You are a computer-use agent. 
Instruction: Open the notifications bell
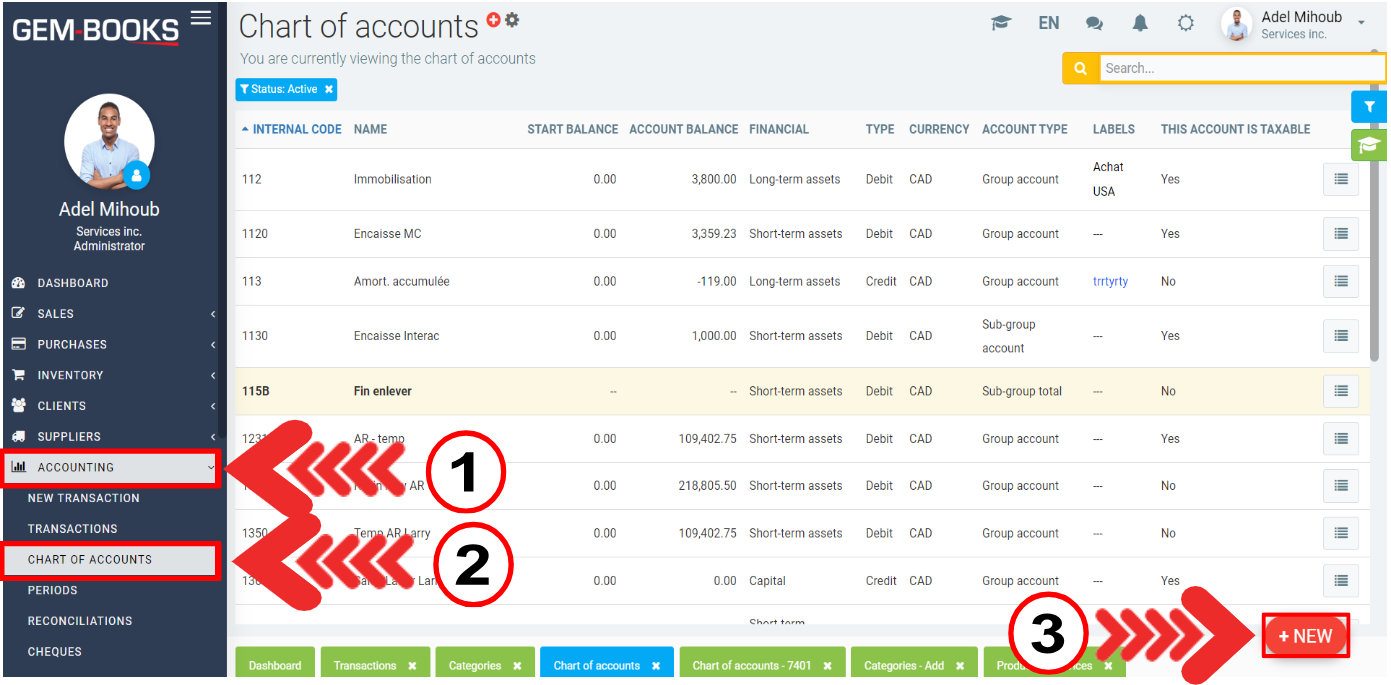1140,23
